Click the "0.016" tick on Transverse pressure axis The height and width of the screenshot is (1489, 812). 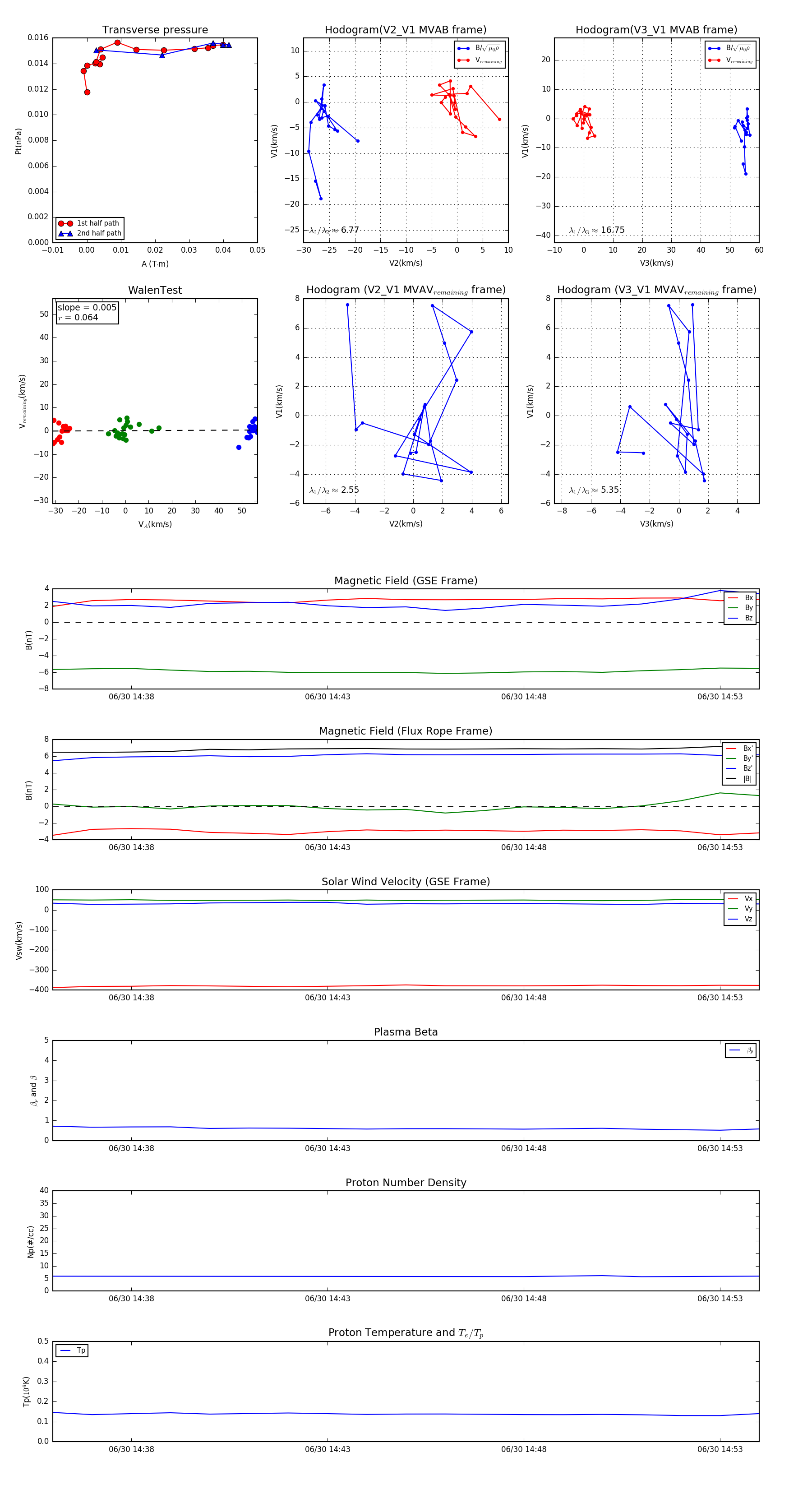(x=38, y=37)
